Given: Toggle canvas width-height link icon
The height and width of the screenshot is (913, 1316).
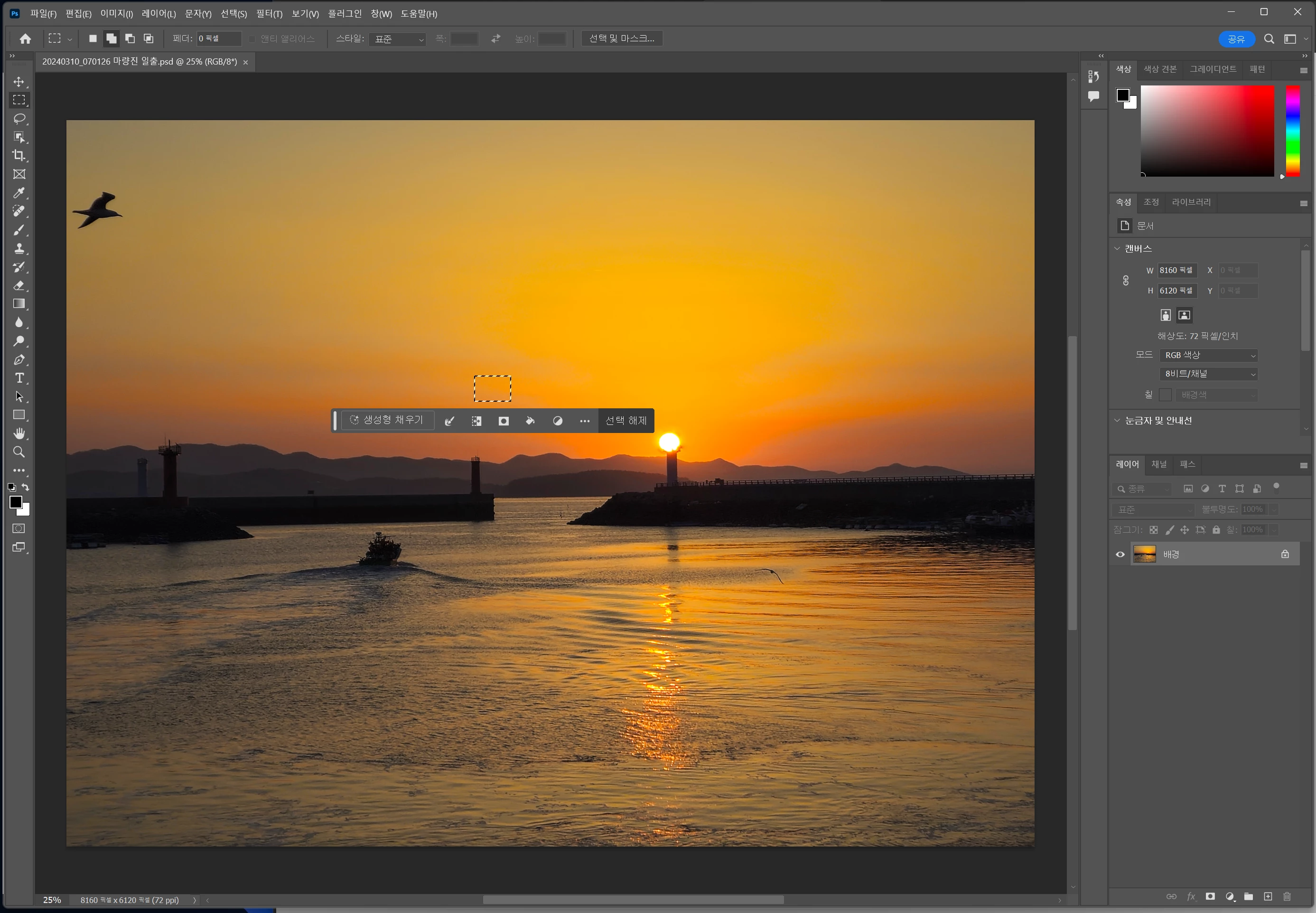Looking at the screenshot, I should pos(1125,280).
